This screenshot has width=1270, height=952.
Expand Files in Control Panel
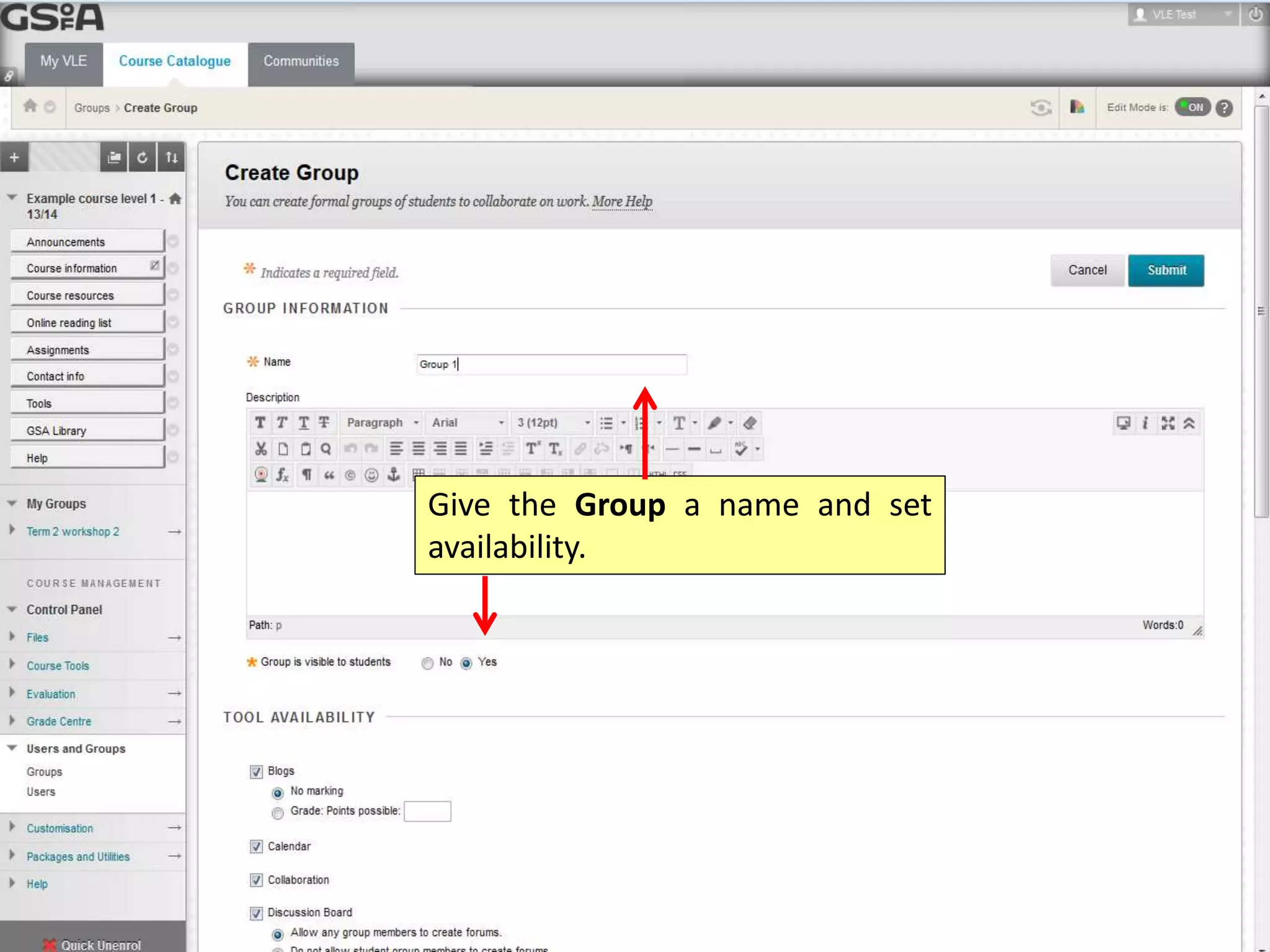(x=12, y=636)
